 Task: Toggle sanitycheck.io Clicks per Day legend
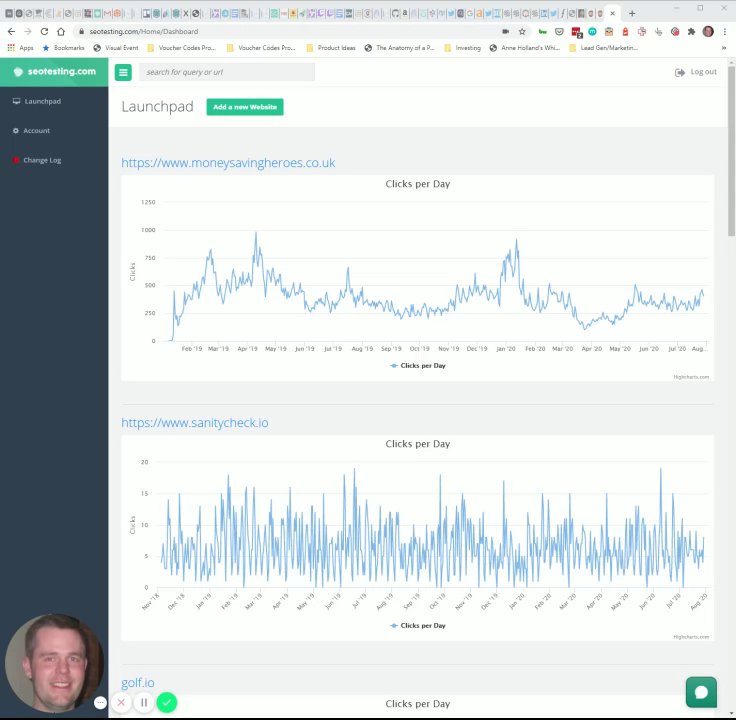(x=418, y=626)
